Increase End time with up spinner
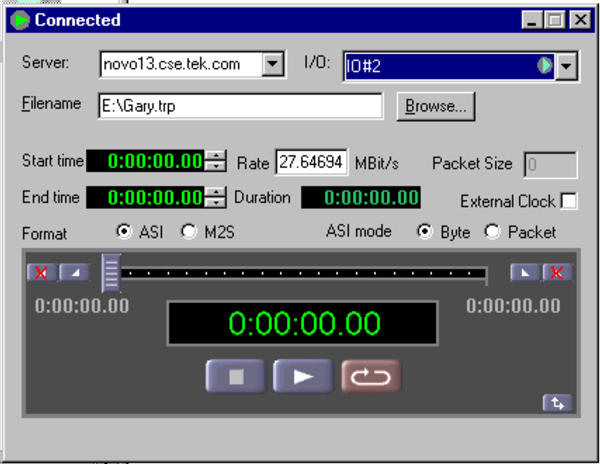This screenshot has height=464, width=600. click(x=216, y=192)
